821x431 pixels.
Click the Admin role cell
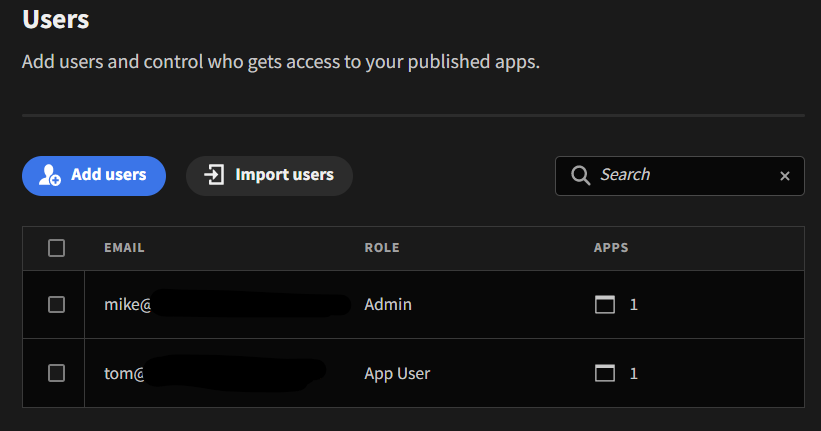387,304
